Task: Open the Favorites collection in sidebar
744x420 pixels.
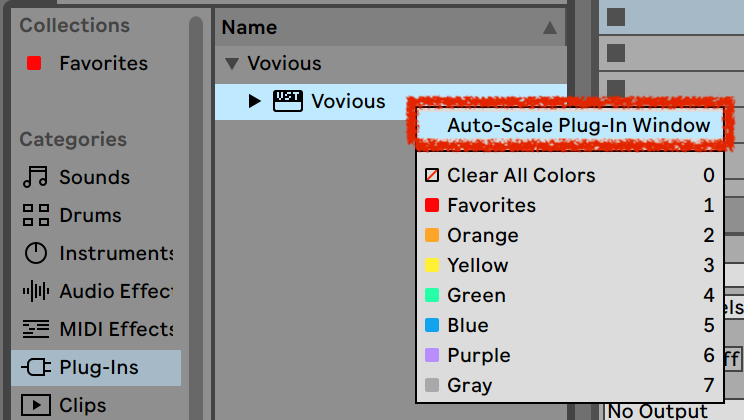Action: [102, 63]
